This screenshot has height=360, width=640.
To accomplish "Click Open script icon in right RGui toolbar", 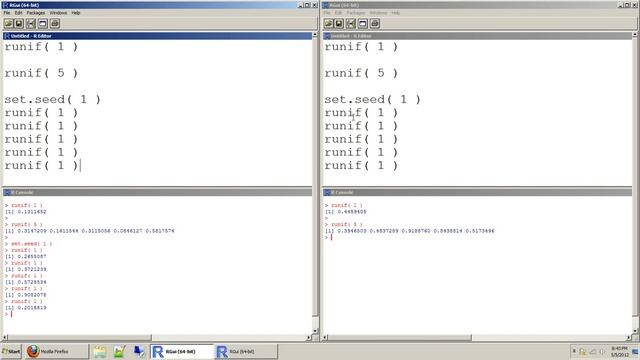I will (x=328, y=23).
